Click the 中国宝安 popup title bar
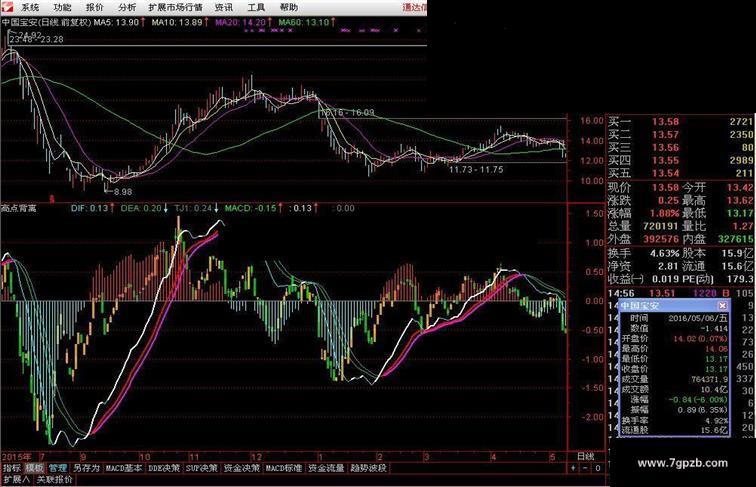This screenshot has height=487, width=756. pos(674,306)
